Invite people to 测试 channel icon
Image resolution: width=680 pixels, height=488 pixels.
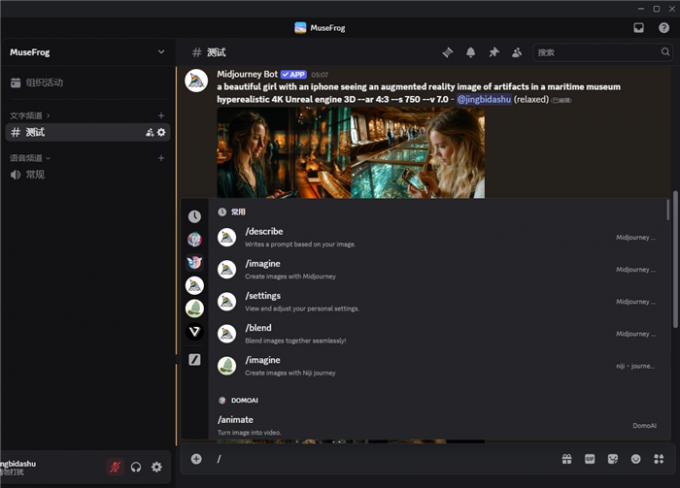(x=150, y=132)
